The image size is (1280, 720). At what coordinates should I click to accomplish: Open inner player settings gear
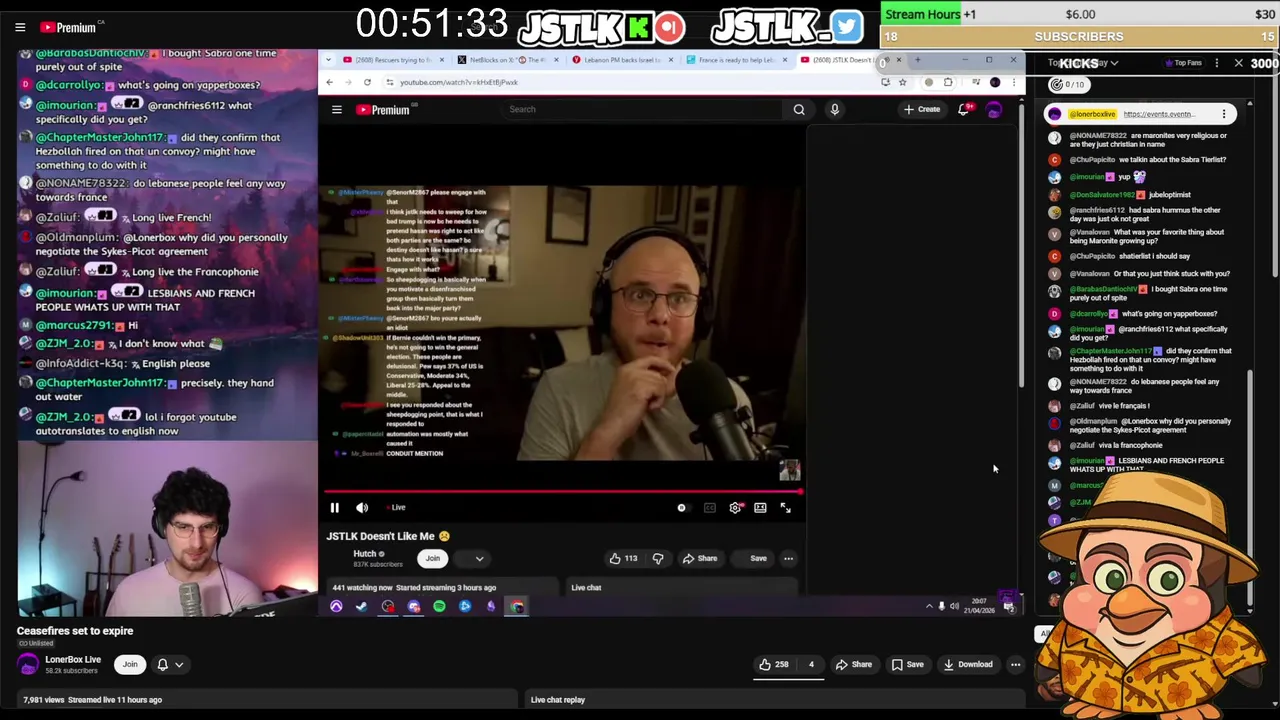coord(735,508)
